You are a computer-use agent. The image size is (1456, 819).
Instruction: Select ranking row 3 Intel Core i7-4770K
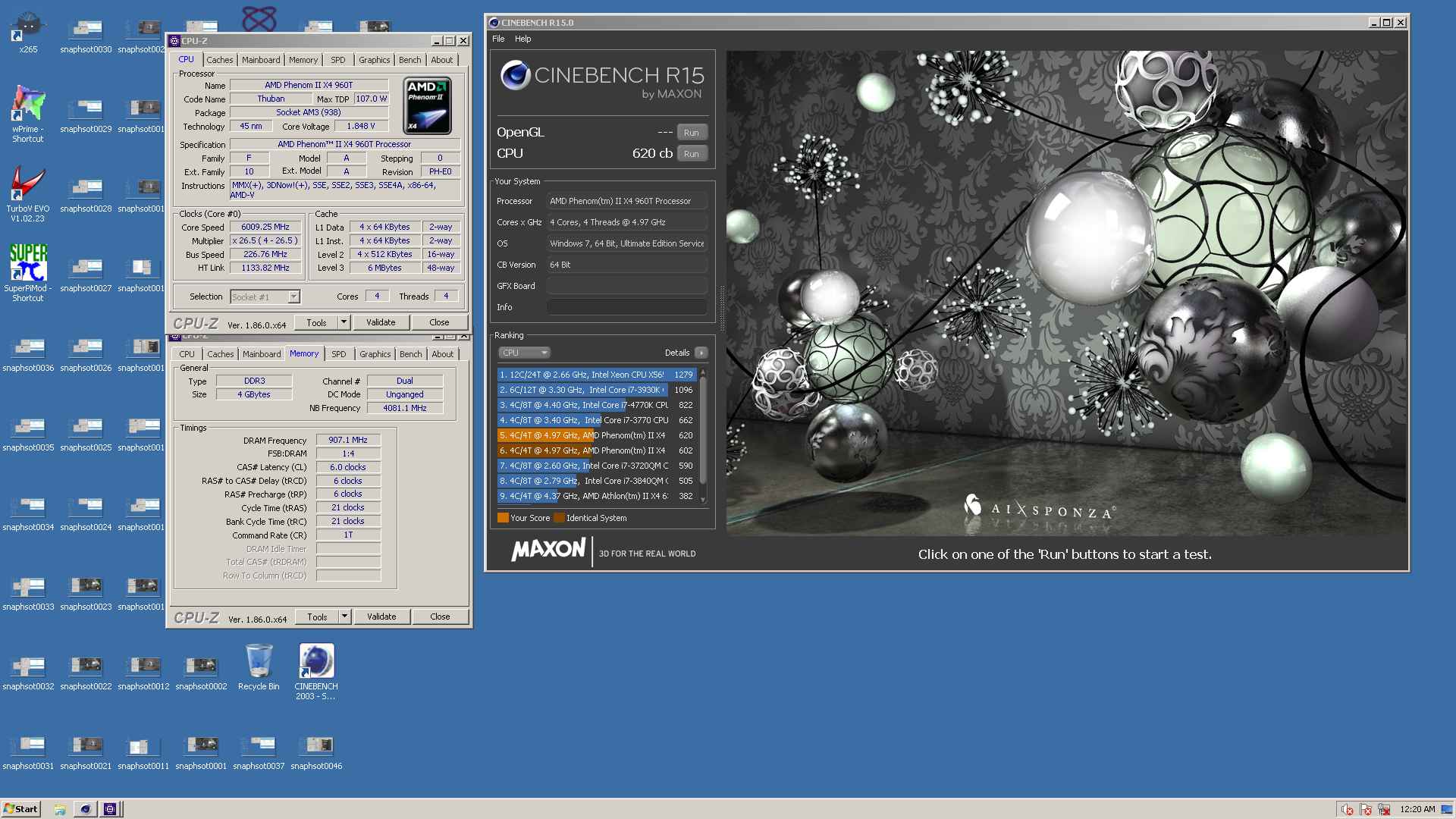pos(597,405)
